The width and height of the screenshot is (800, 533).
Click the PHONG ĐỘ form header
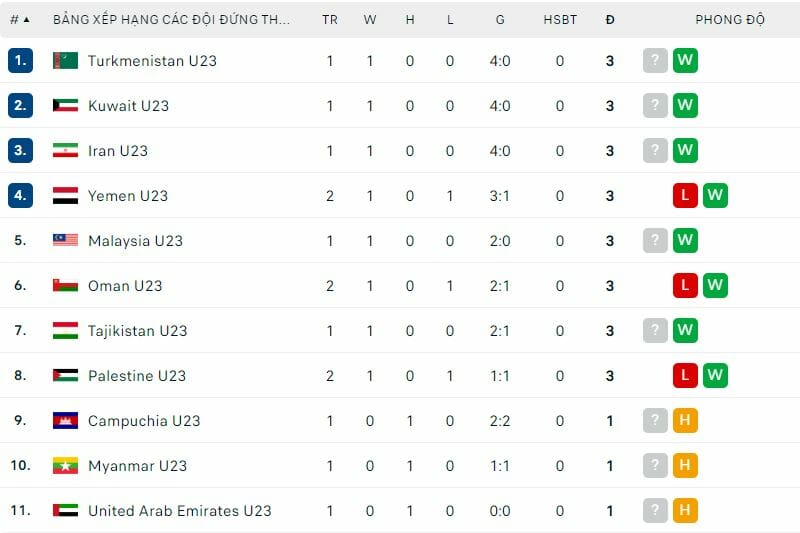(x=730, y=20)
